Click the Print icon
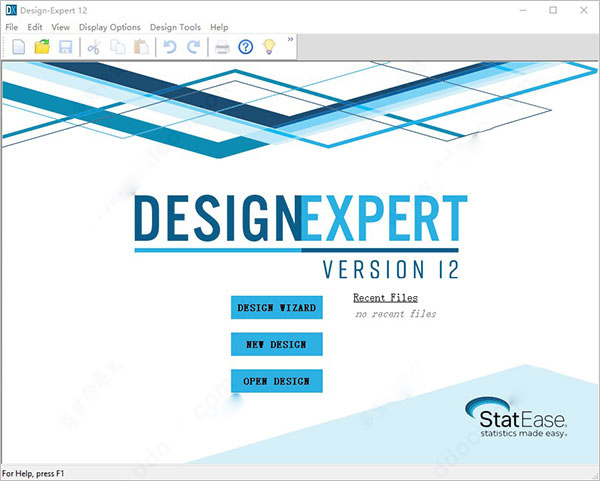 (222, 47)
